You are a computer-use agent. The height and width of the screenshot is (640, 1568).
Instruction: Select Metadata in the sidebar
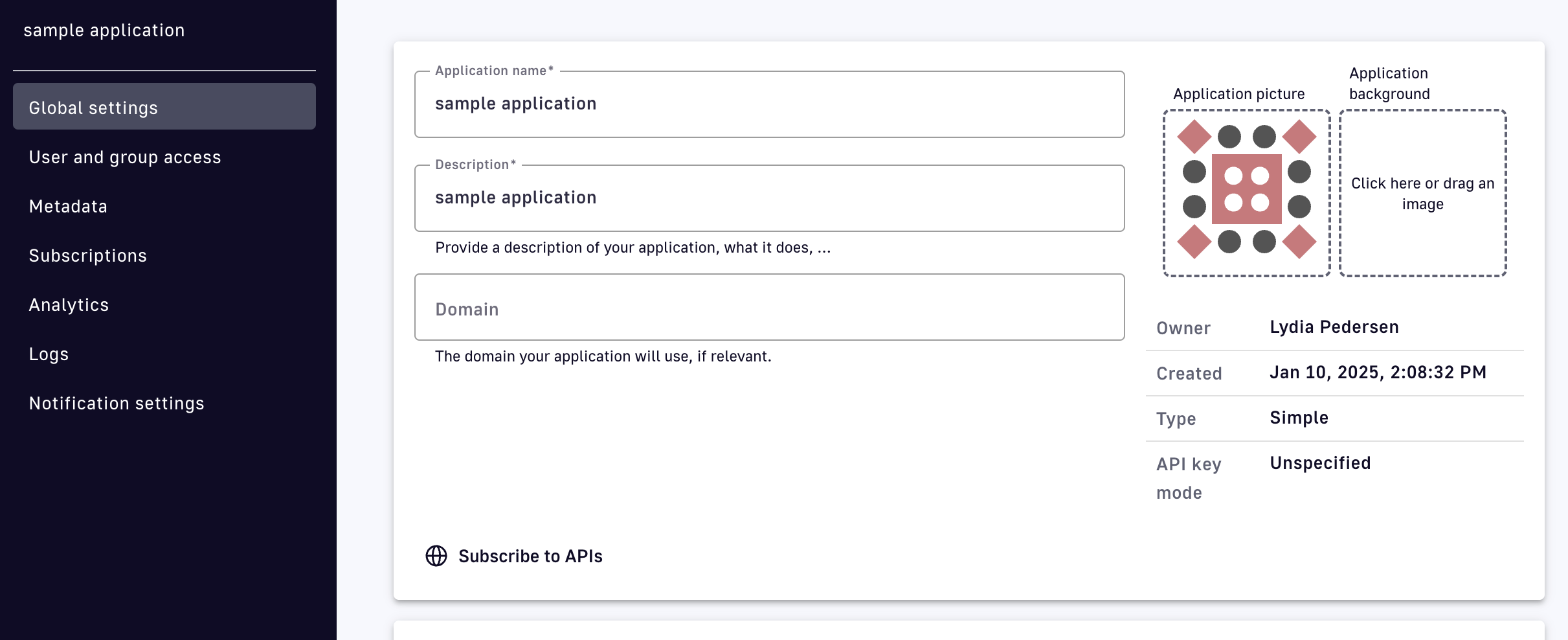click(x=68, y=206)
